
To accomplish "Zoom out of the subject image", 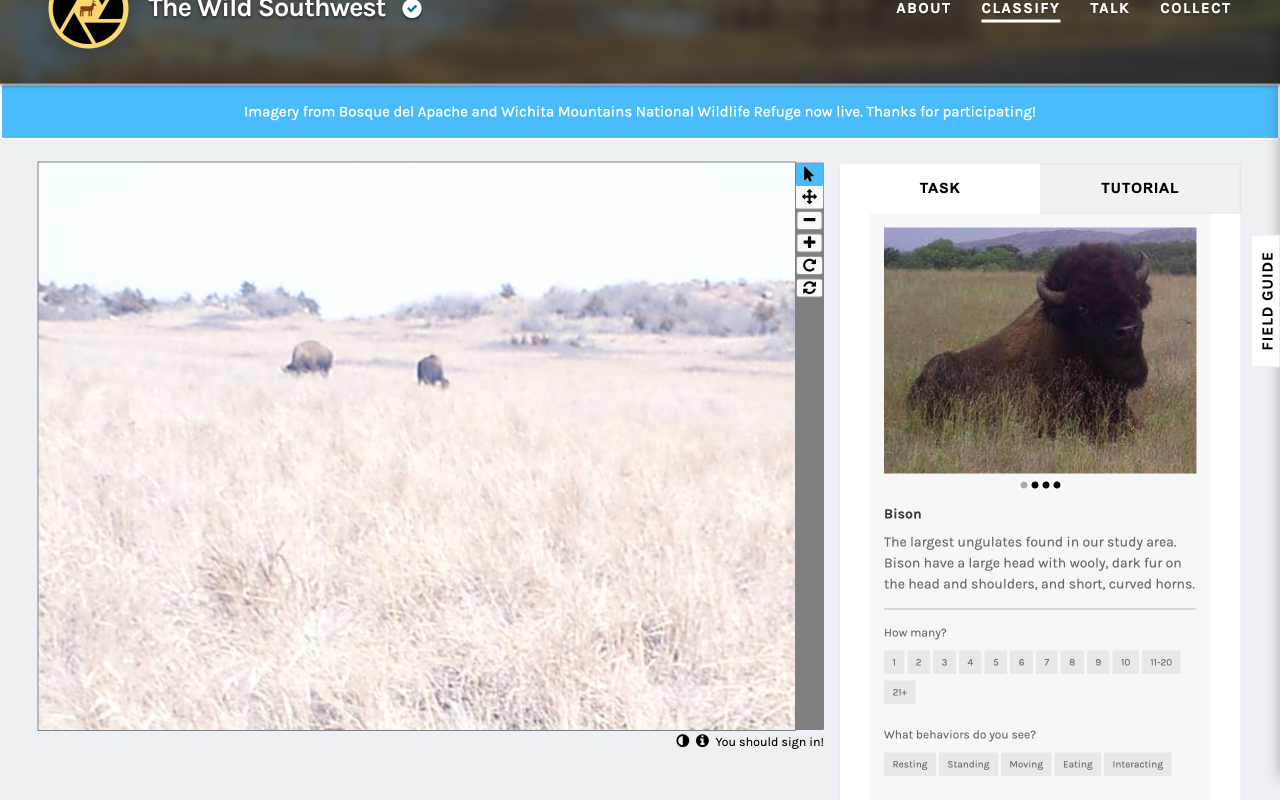I will pyautogui.click(x=809, y=220).
